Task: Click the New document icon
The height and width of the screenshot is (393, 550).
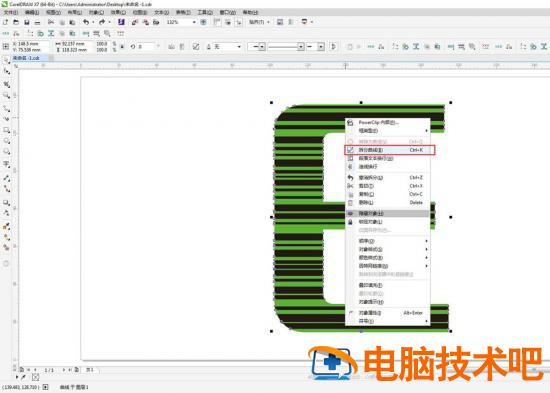Action: coord(5,22)
